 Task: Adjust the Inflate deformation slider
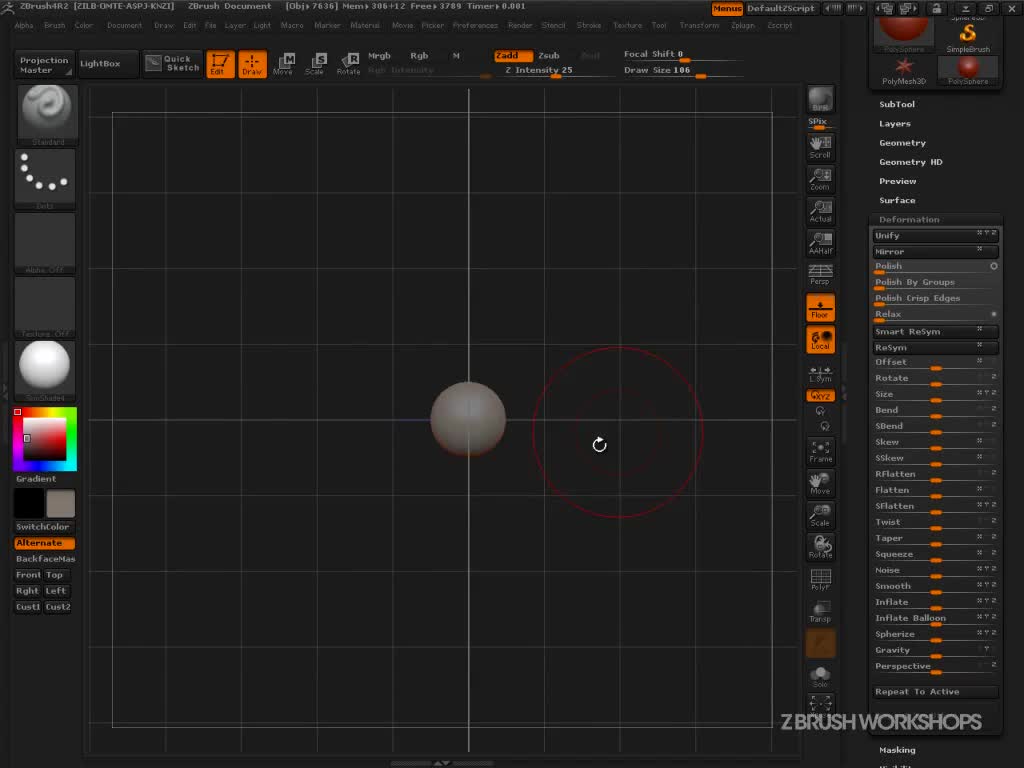click(935, 602)
